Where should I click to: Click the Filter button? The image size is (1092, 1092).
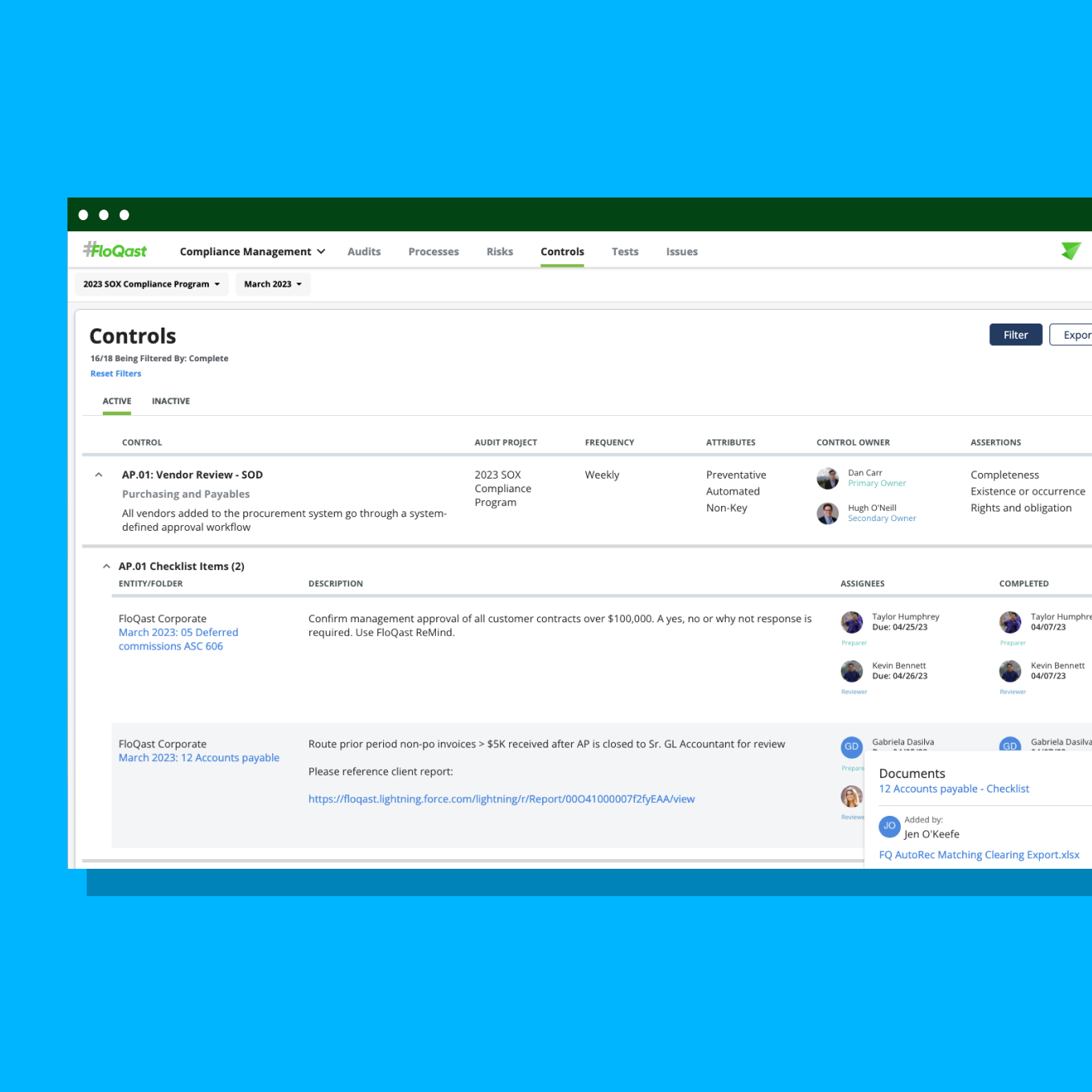click(1016, 335)
